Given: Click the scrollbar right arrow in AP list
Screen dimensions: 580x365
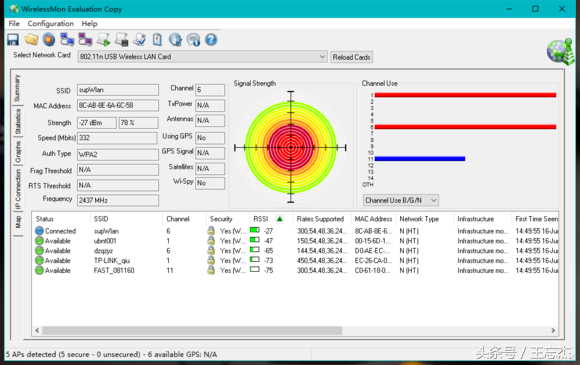Looking at the screenshot, I should click(x=553, y=330).
